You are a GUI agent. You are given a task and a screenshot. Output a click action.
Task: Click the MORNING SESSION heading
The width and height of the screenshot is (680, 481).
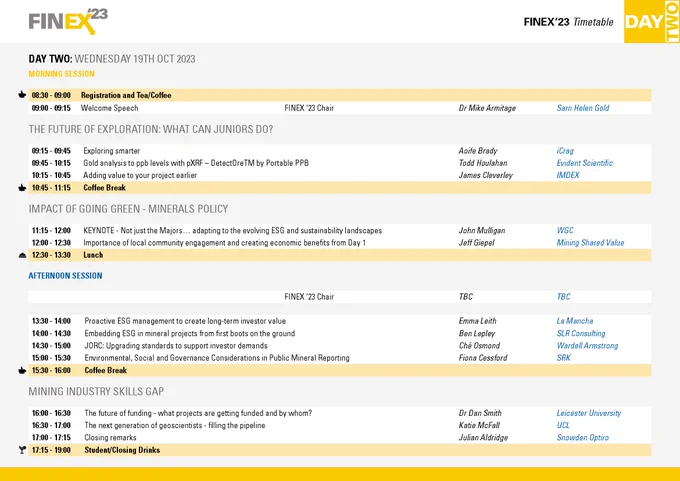62,74
